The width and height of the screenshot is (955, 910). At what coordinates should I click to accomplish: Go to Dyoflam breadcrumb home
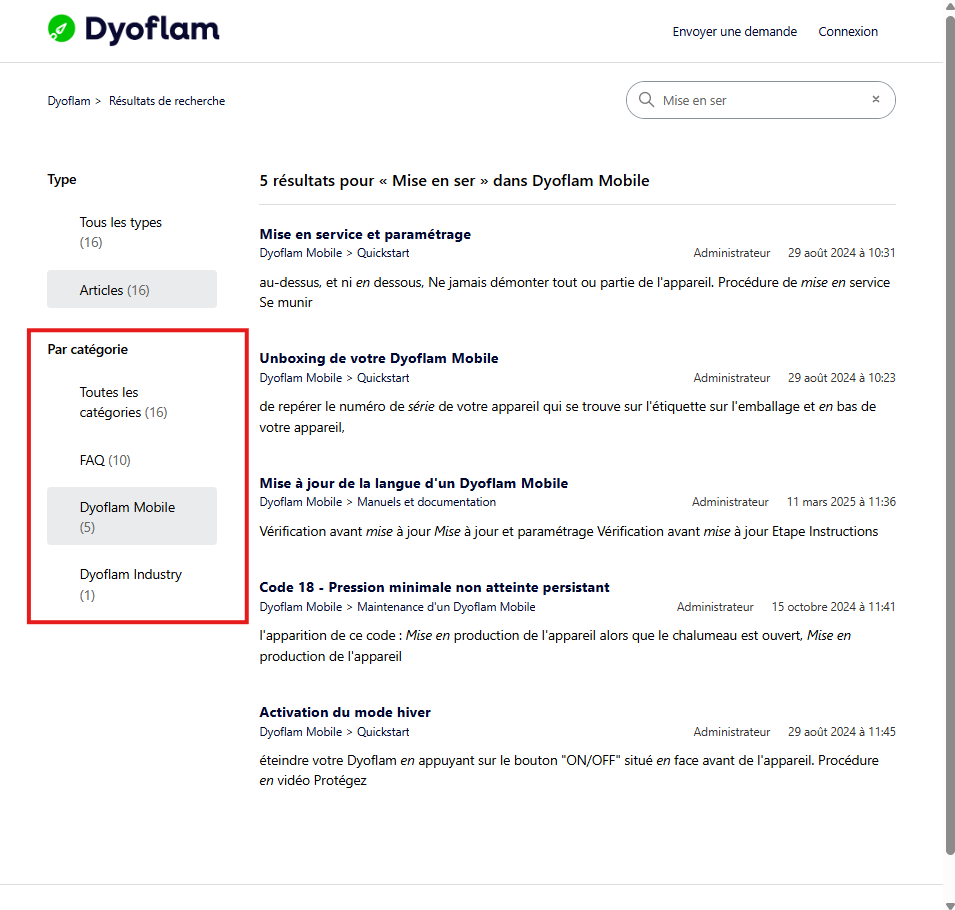pyautogui.click(x=69, y=101)
